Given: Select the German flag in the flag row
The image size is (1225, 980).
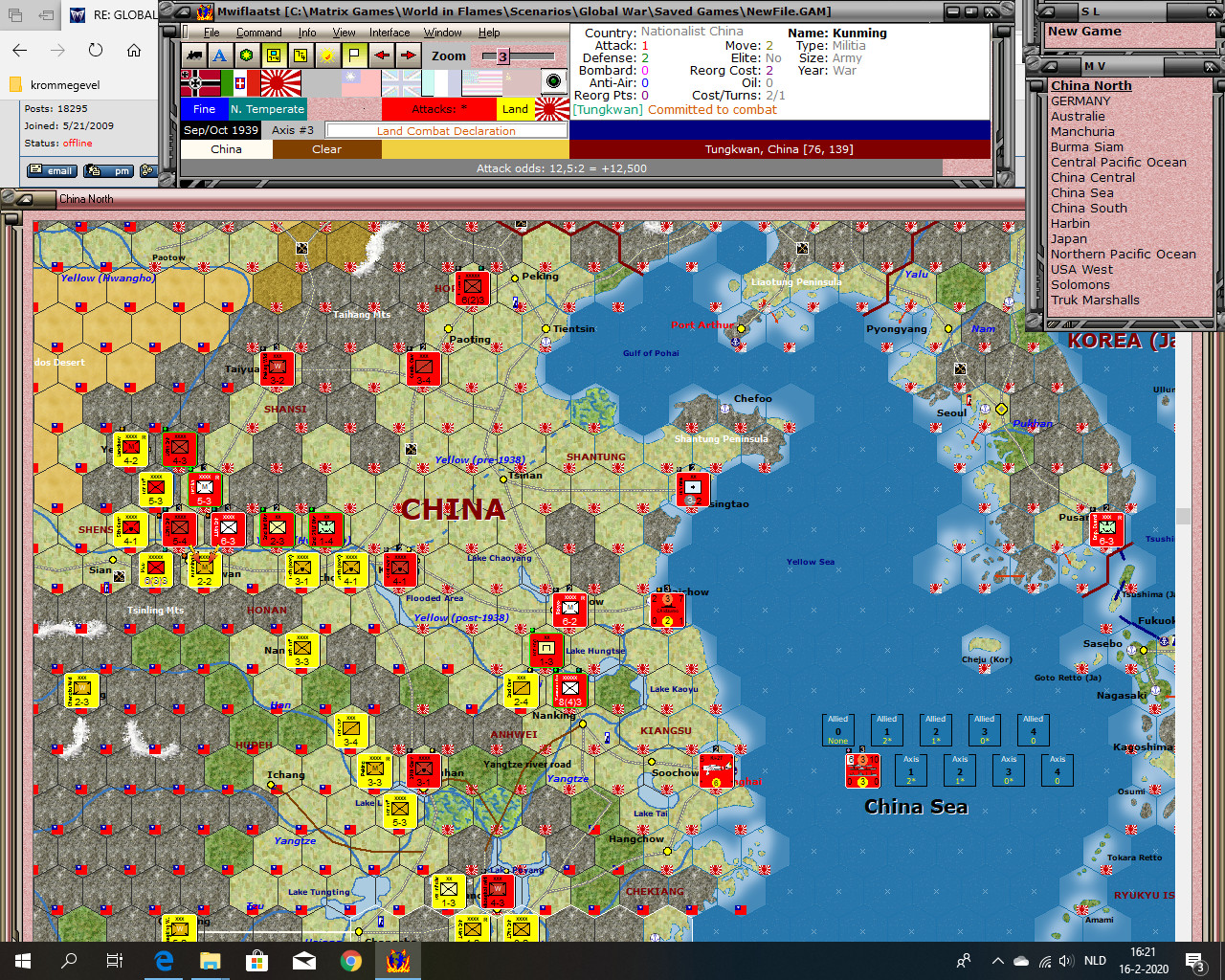Looking at the screenshot, I should click(200, 83).
